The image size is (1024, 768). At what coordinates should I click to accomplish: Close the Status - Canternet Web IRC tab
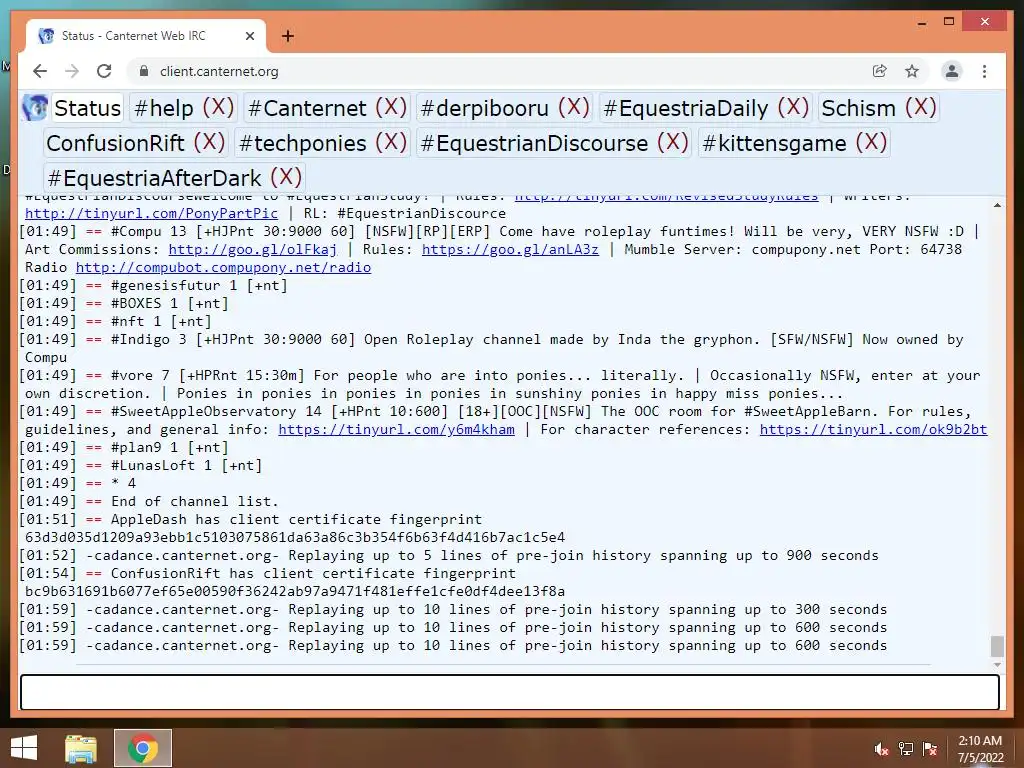coord(249,36)
